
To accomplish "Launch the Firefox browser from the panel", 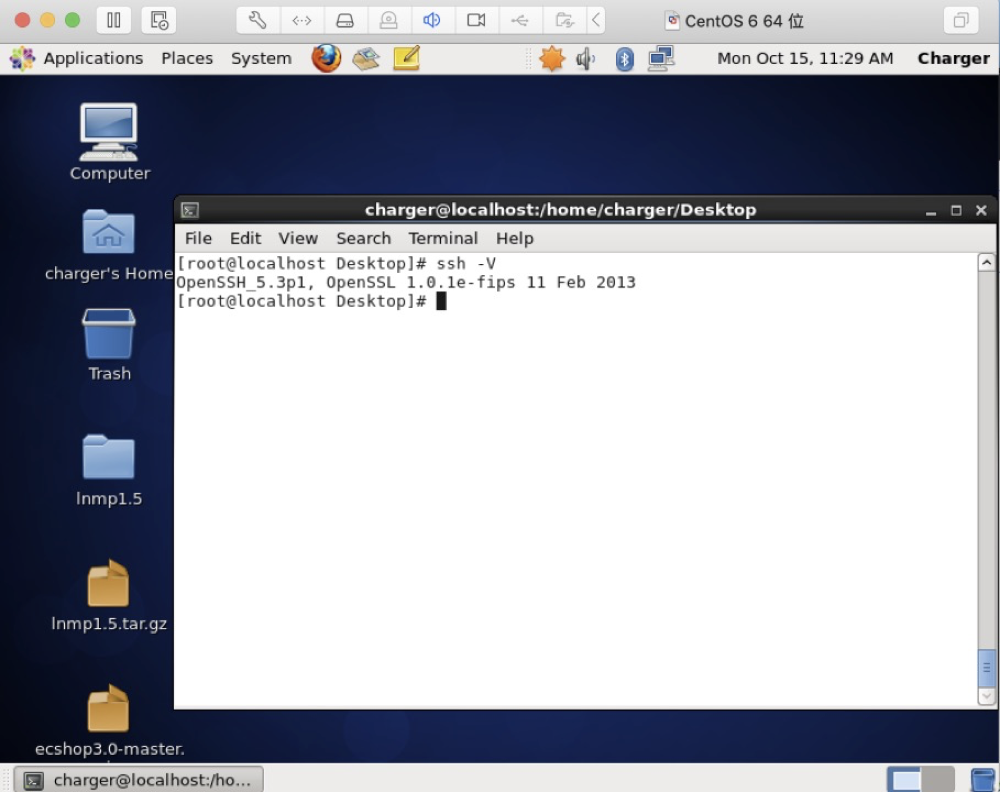I will coord(326,59).
